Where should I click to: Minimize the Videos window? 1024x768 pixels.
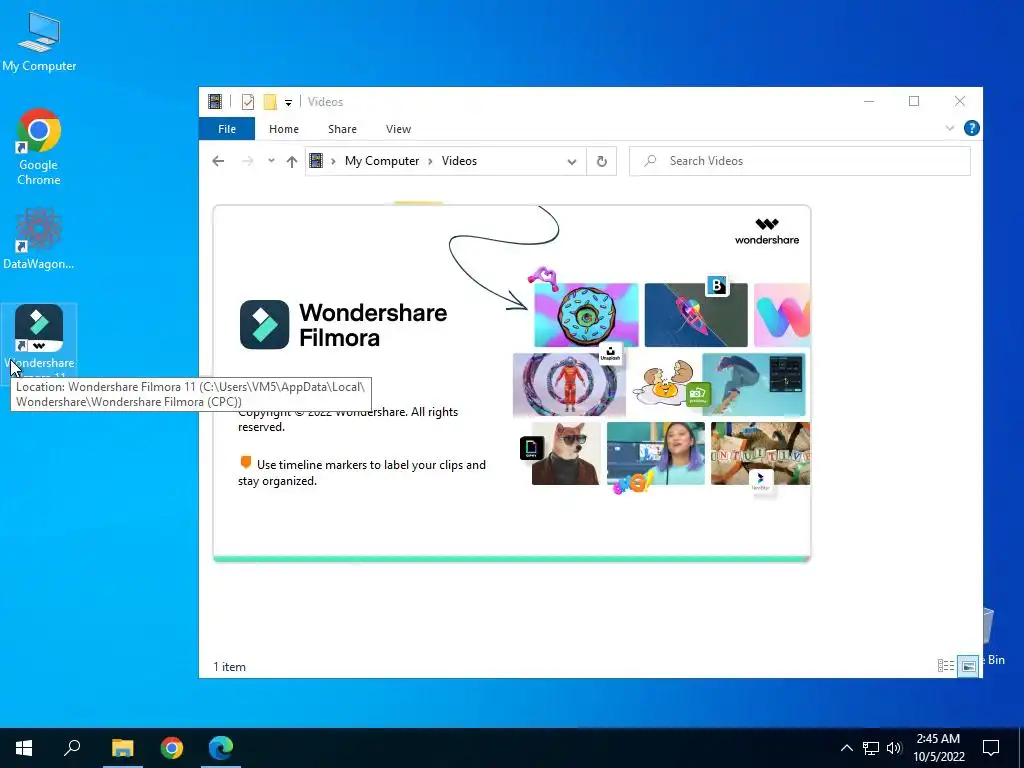(x=869, y=101)
